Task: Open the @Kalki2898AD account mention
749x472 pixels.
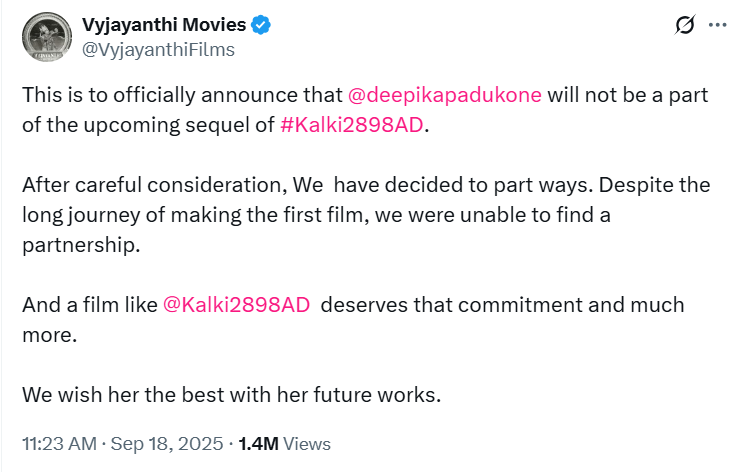Action: click(x=235, y=304)
